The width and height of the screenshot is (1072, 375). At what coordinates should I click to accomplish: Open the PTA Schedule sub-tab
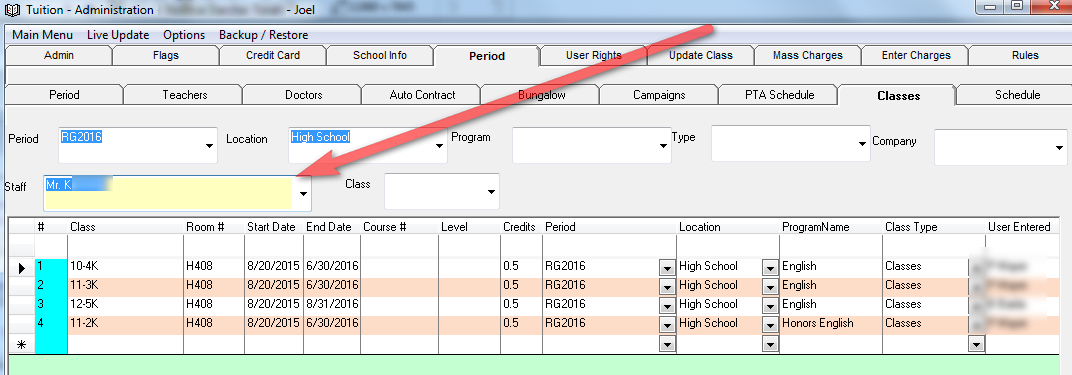[x=779, y=95]
